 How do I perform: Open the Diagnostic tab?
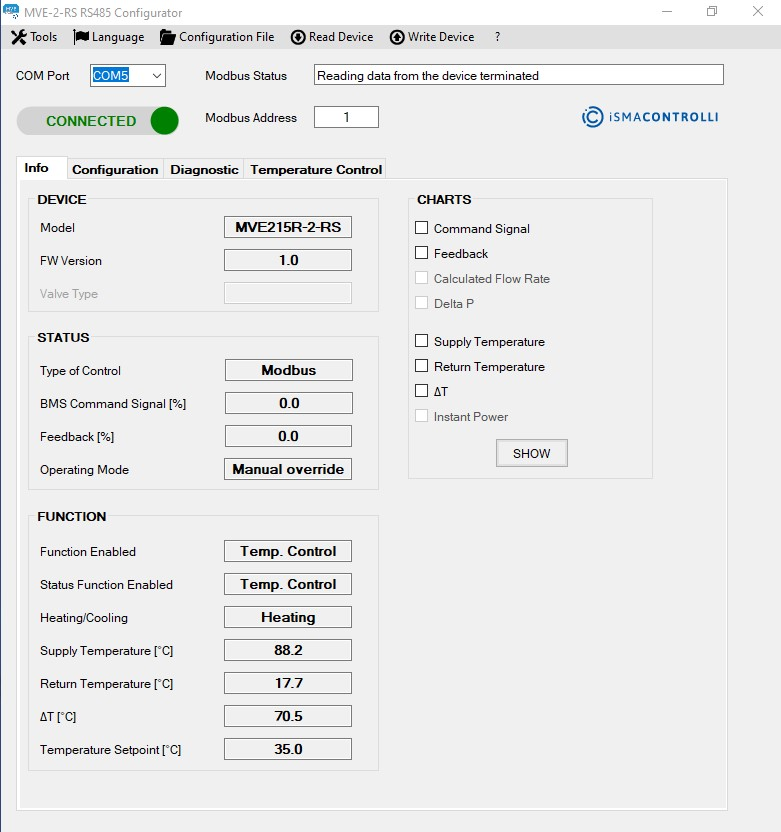tap(204, 169)
